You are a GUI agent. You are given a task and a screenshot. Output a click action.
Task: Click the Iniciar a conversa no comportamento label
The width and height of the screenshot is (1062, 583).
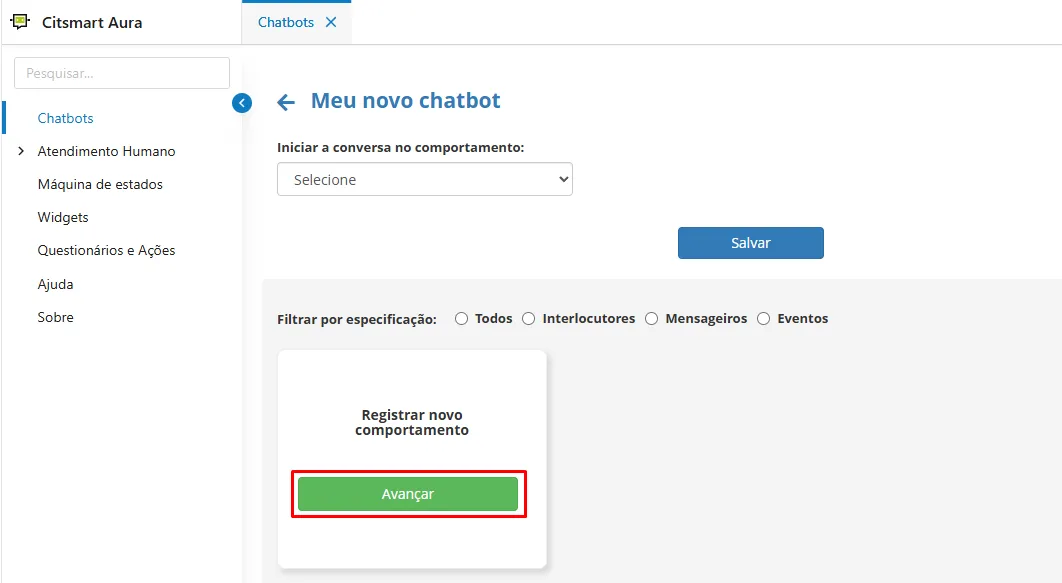(400, 148)
